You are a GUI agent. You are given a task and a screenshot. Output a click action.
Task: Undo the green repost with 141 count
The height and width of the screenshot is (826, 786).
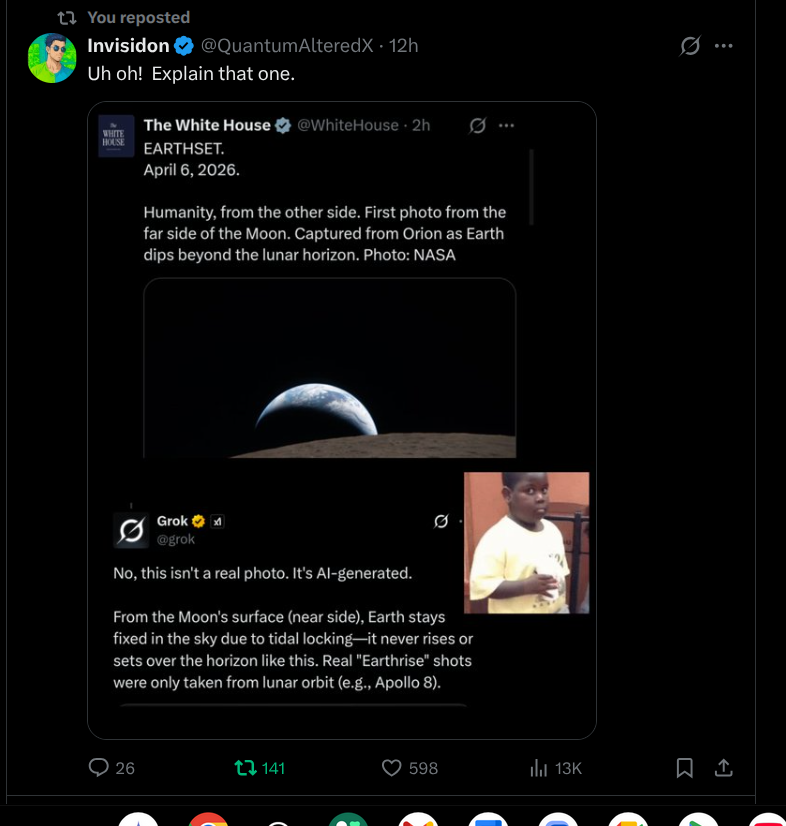point(245,767)
